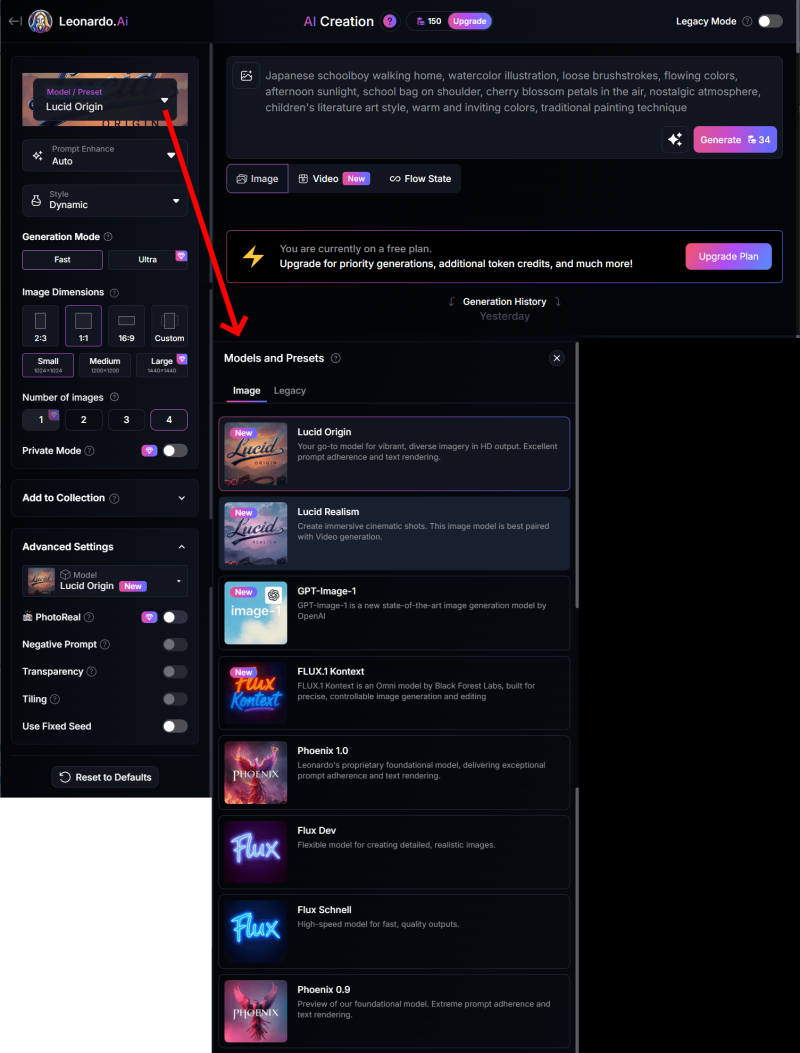Open the Style Dynamic dropdown
Image resolution: width=800 pixels, height=1053 pixels.
[105, 200]
